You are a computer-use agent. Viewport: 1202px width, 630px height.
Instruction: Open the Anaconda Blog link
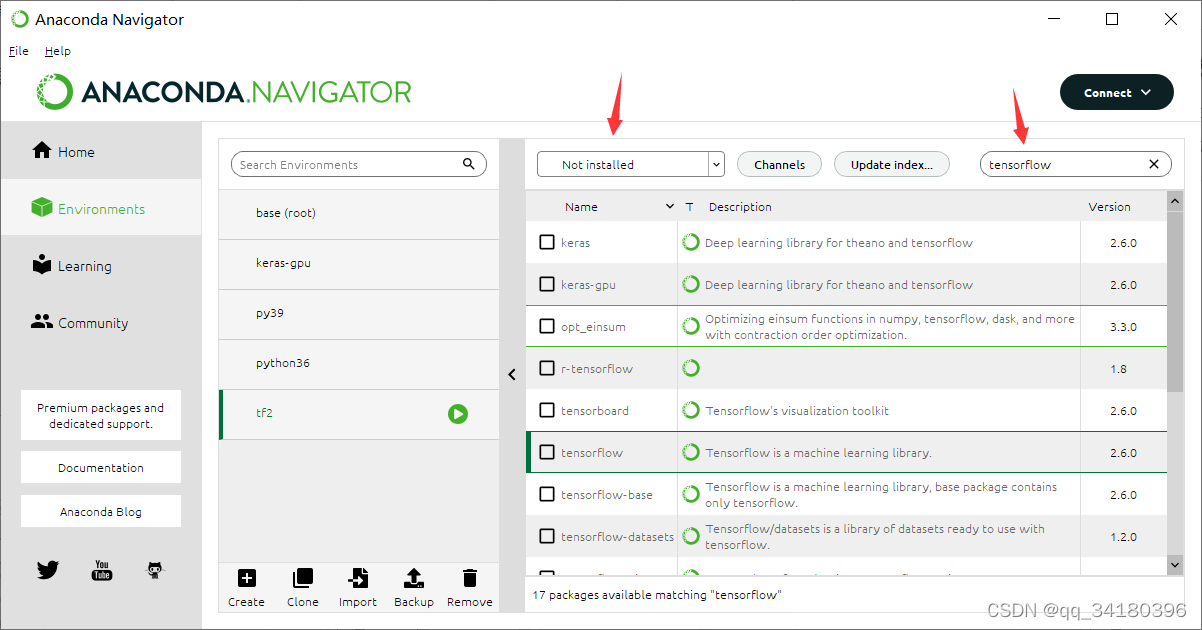click(x=101, y=511)
